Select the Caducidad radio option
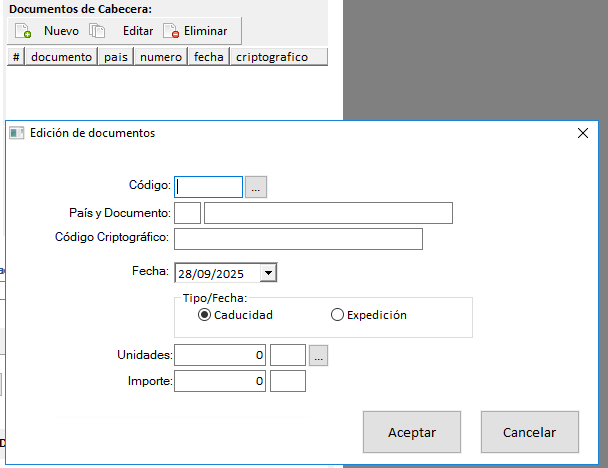The image size is (608, 468). [205, 315]
